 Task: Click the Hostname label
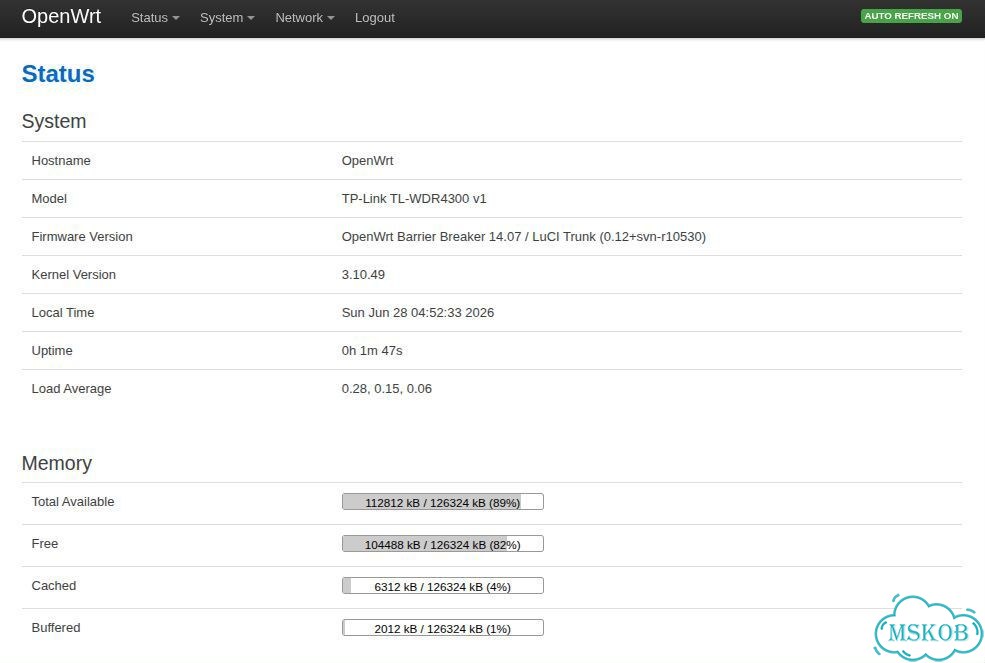pos(61,161)
